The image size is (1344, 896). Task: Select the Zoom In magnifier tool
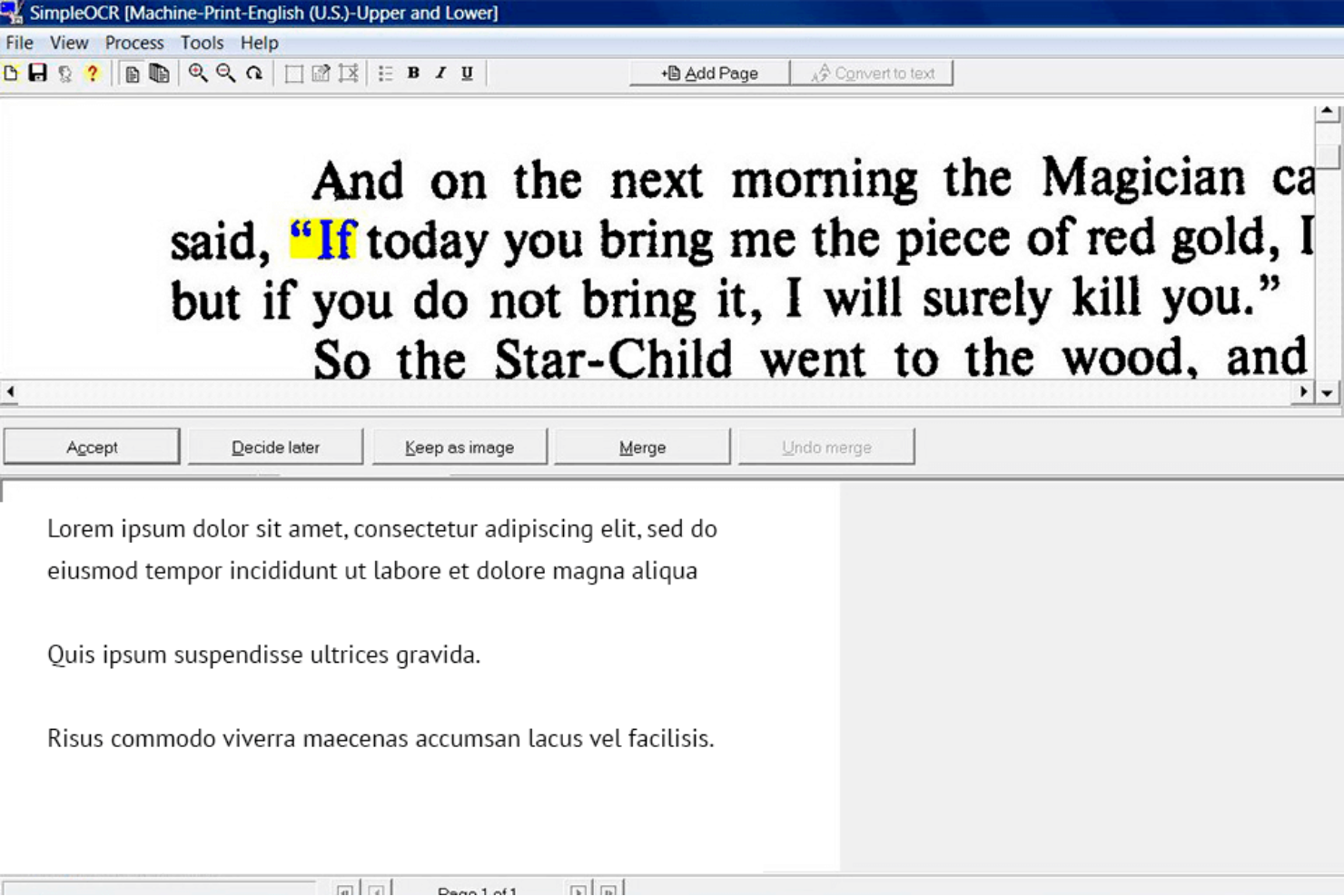(196, 74)
